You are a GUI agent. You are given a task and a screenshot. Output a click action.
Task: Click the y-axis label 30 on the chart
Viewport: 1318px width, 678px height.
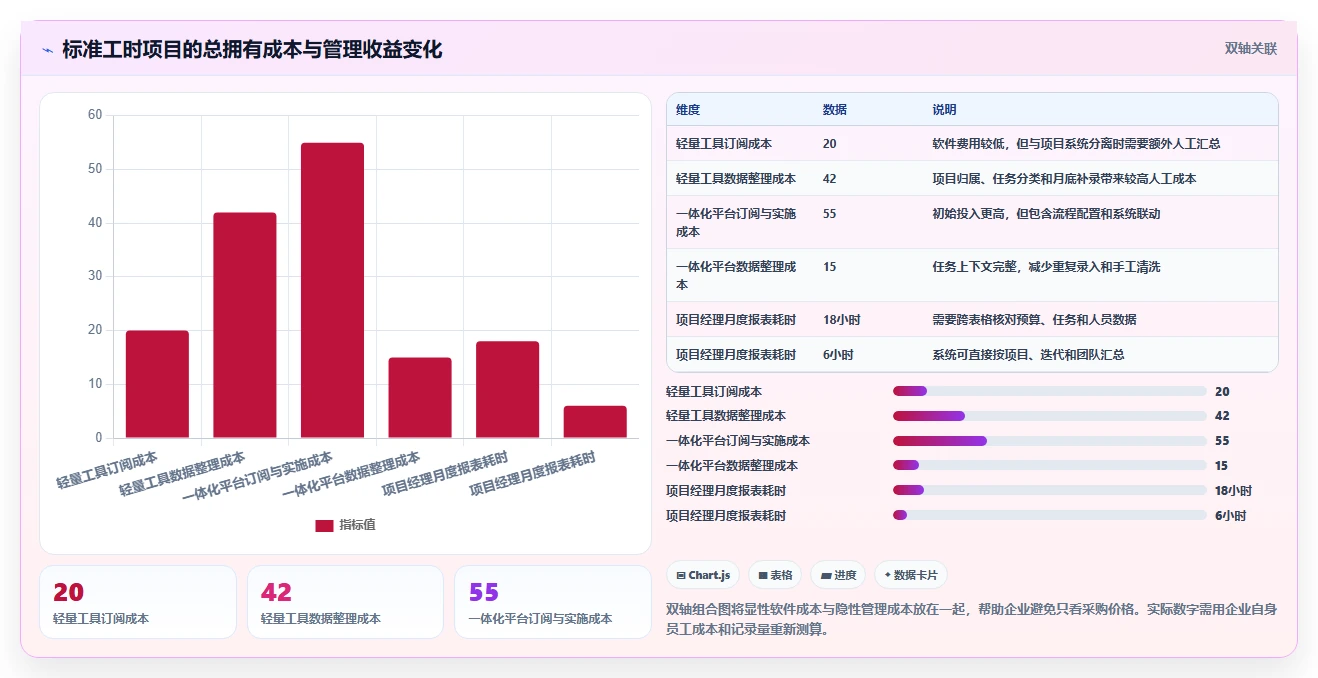[x=95, y=276]
